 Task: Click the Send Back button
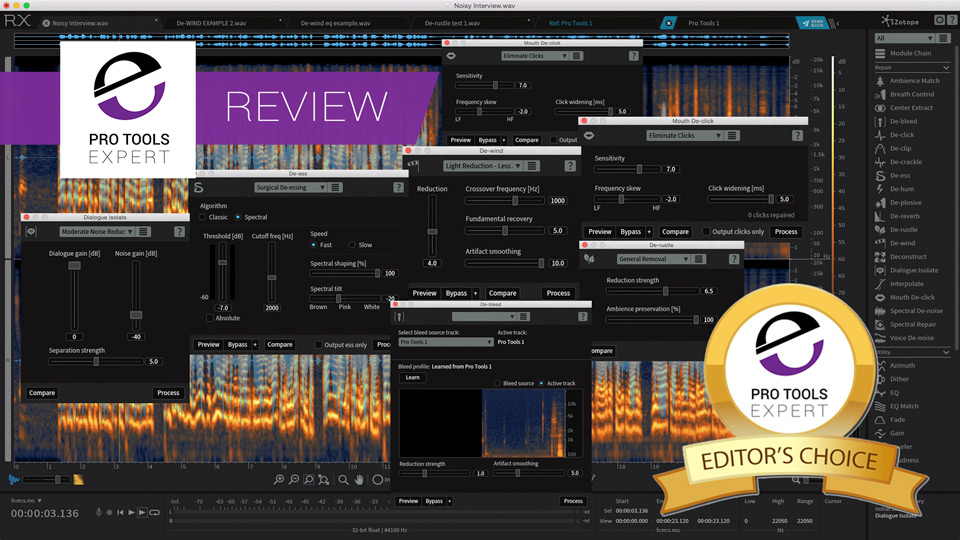812,23
